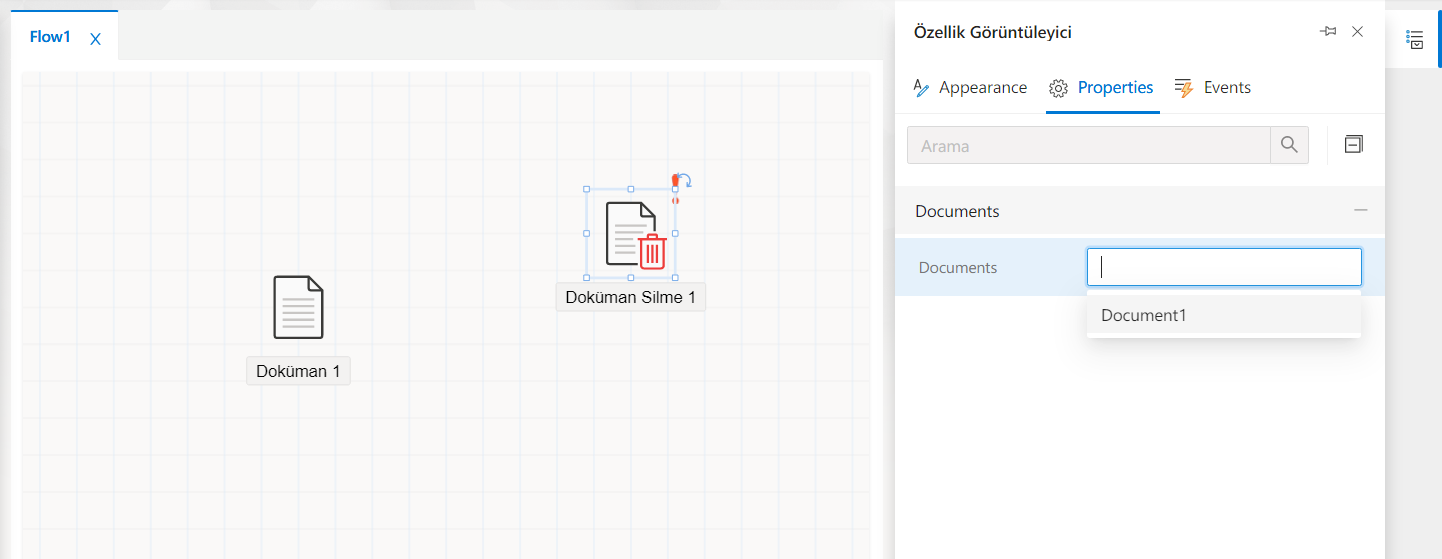Switch to the Appearance tab
This screenshot has width=1442, height=559.
point(970,88)
